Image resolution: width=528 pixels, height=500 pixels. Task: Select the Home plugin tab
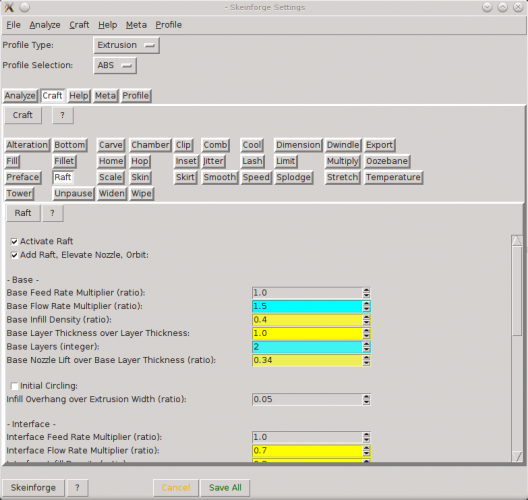pyautogui.click(x=111, y=161)
